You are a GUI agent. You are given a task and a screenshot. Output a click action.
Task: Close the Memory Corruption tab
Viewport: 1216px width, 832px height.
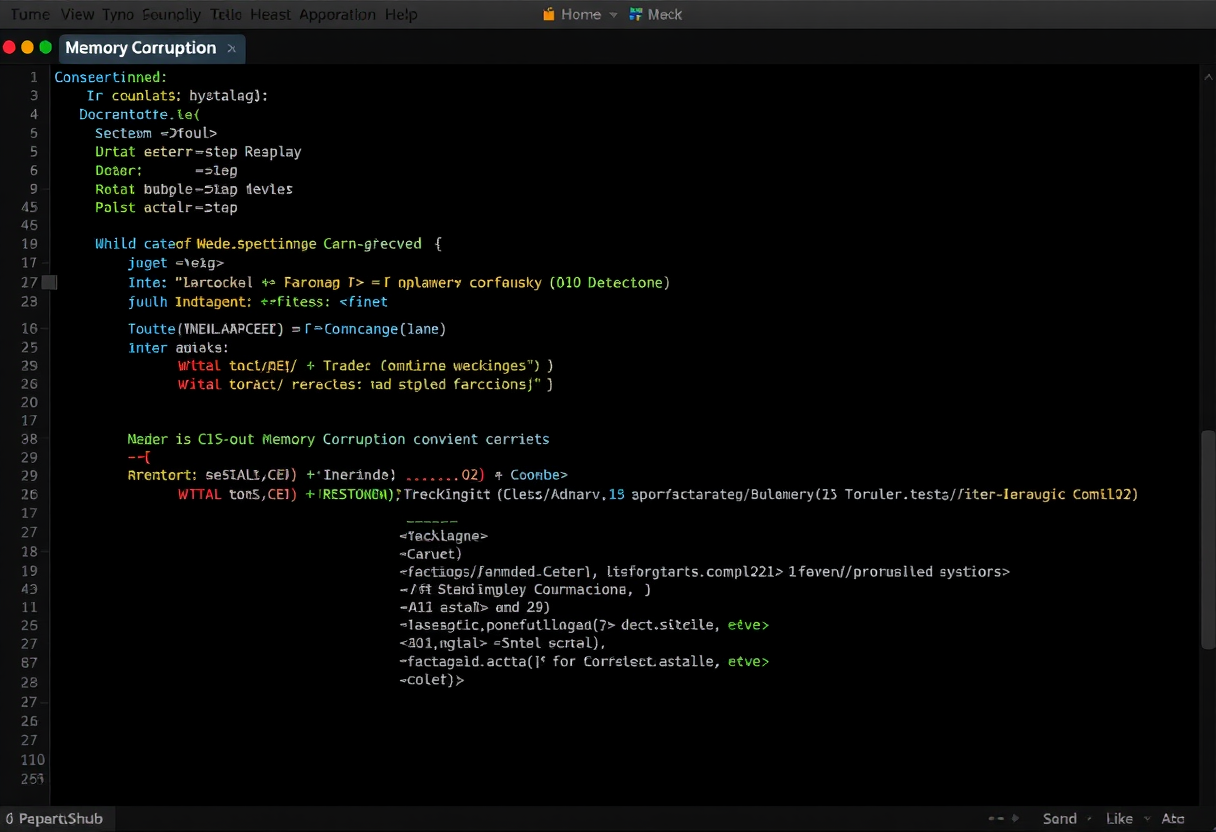[232, 48]
